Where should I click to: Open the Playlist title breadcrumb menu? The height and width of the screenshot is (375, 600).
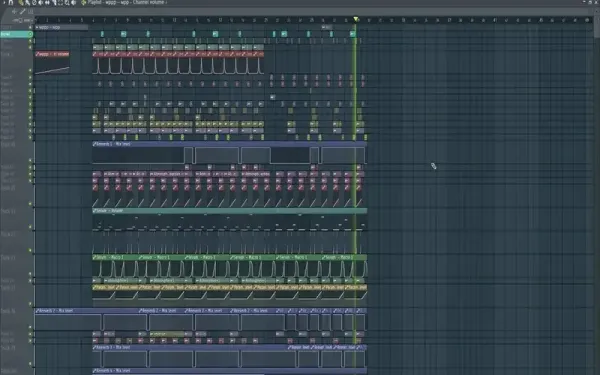[x=126, y=2]
